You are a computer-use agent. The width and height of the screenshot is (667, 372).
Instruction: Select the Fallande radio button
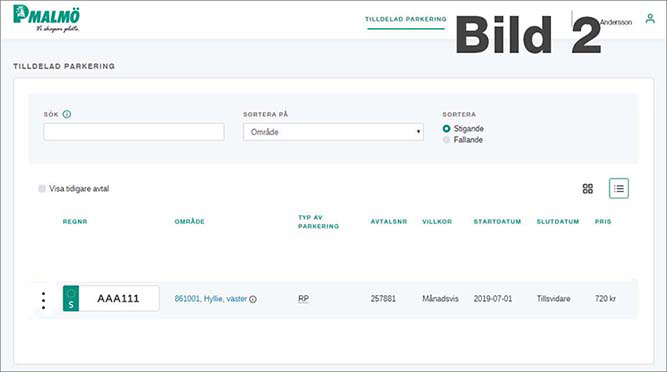click(x=446, y=139)
